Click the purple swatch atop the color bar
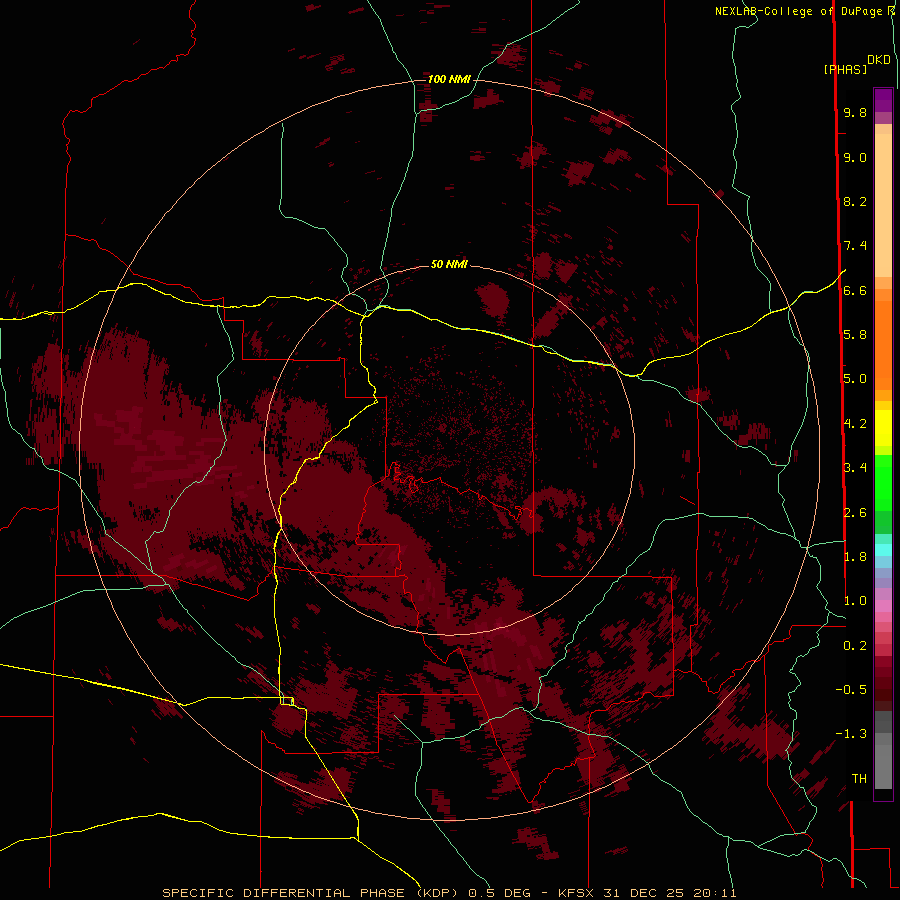Screen dimensions: 900x900 883,100
